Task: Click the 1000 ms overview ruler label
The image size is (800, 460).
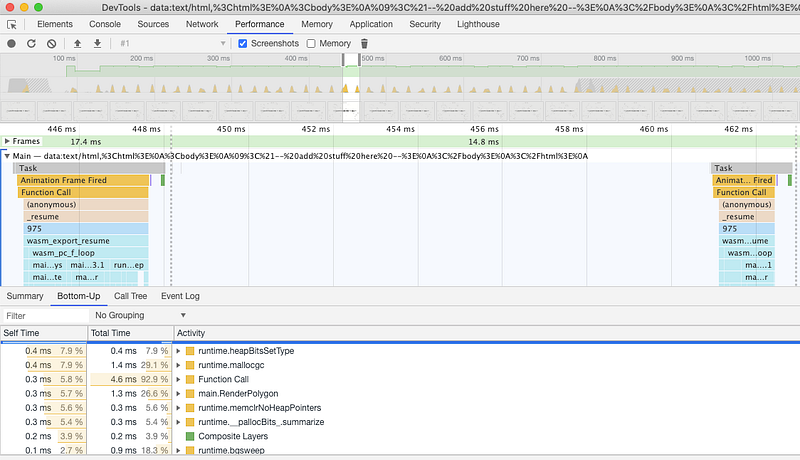Action: coord(757,59)
